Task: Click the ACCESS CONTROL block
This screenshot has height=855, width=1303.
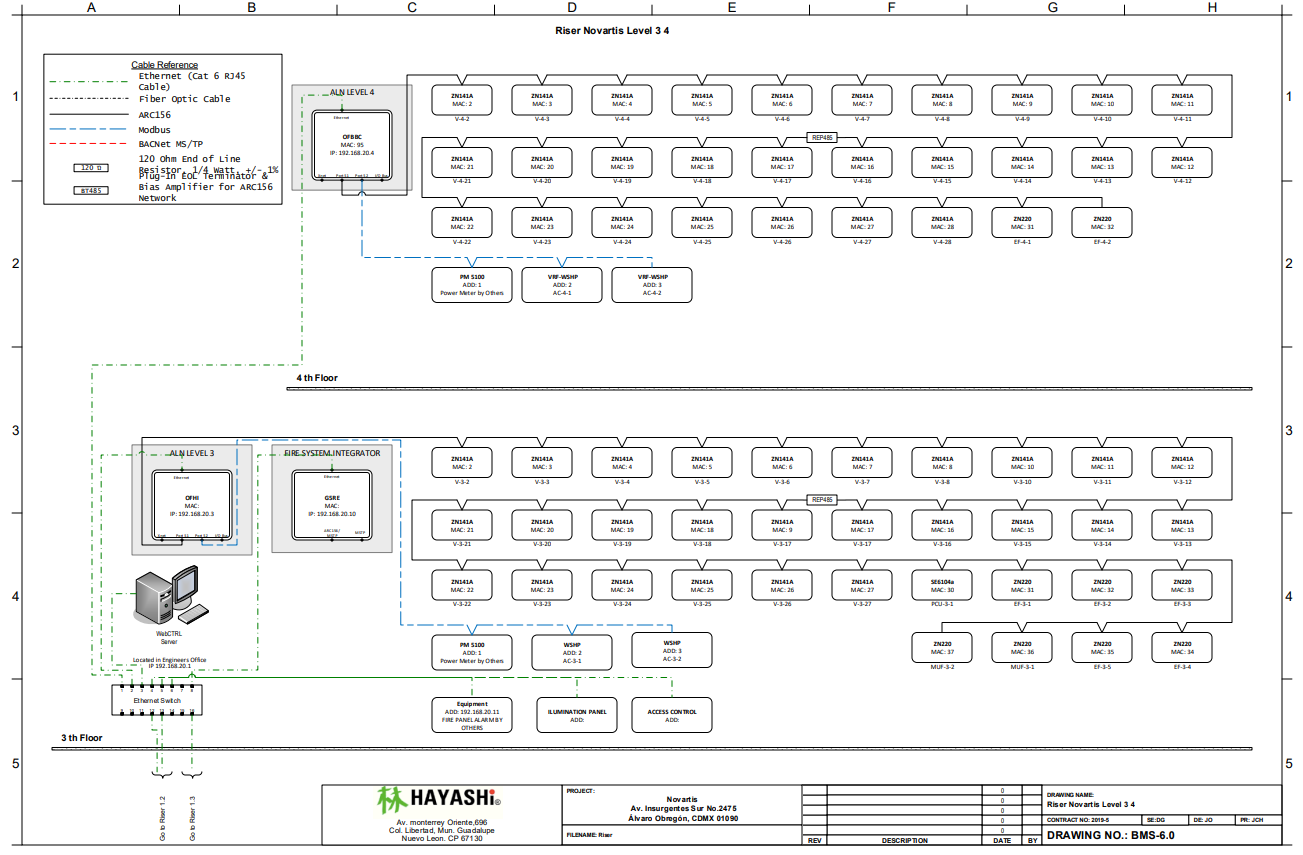Action: click(x=672, y=715)
